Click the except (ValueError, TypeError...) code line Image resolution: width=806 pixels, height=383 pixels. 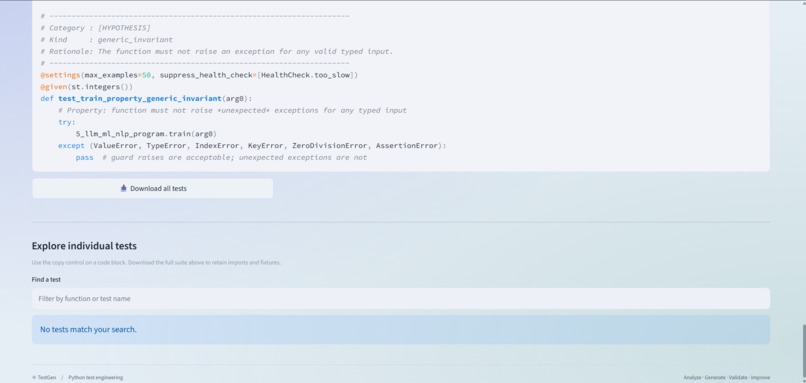point(252,145)
